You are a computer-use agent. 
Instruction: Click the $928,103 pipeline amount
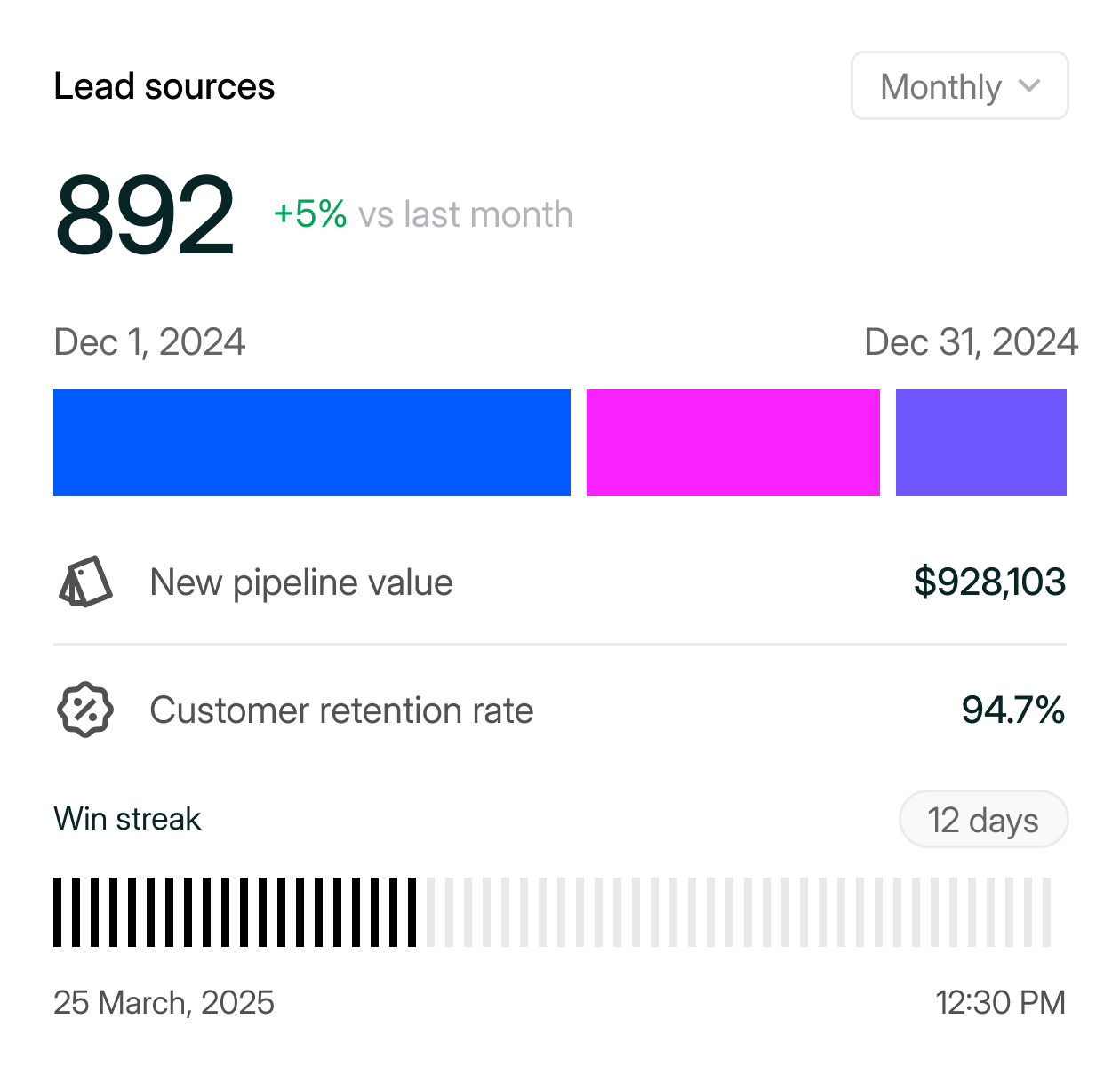coord(989,582)
